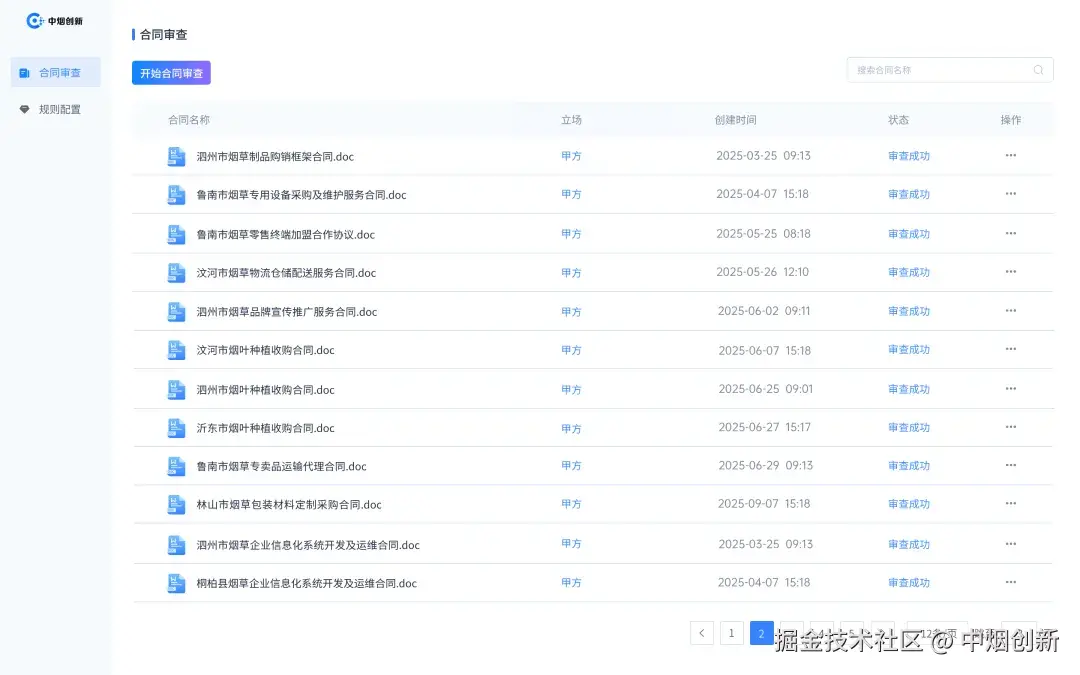Select 规则配置 in the left sidebar
This screenshot has width=1080, height=675.
pyautogui.click(x=56, y=108)
